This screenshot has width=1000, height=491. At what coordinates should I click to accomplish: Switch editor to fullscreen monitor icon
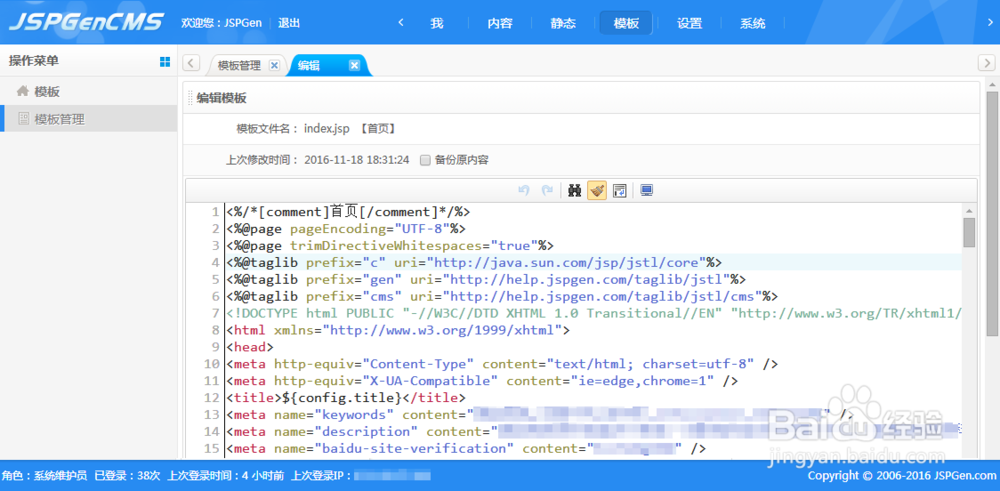647,190
